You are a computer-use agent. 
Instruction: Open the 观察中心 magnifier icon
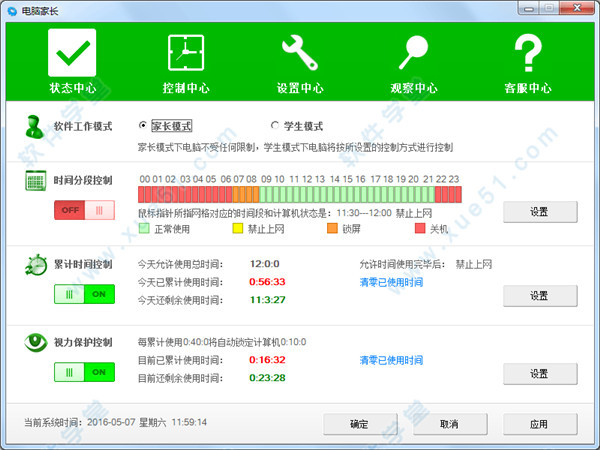[413, 52]
